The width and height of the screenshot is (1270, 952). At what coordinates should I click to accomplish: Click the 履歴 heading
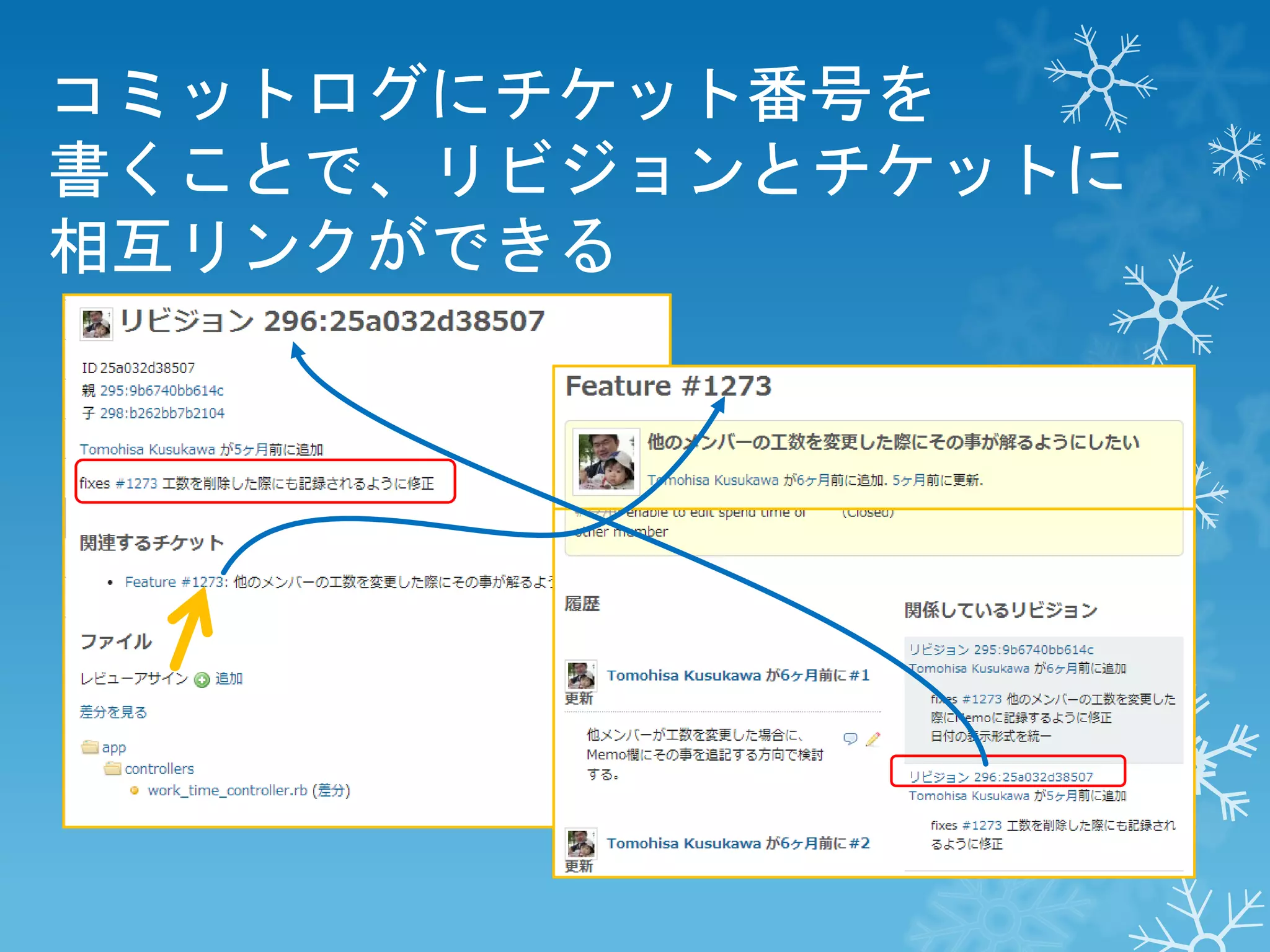582,604
